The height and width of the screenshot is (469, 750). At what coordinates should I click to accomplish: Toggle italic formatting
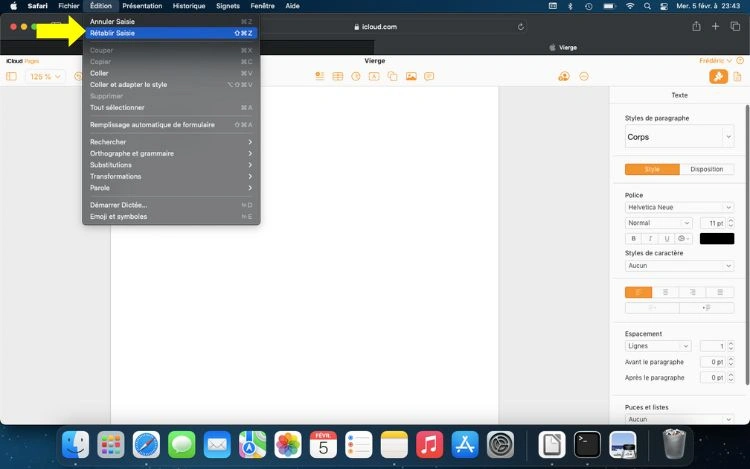point(650,239)
